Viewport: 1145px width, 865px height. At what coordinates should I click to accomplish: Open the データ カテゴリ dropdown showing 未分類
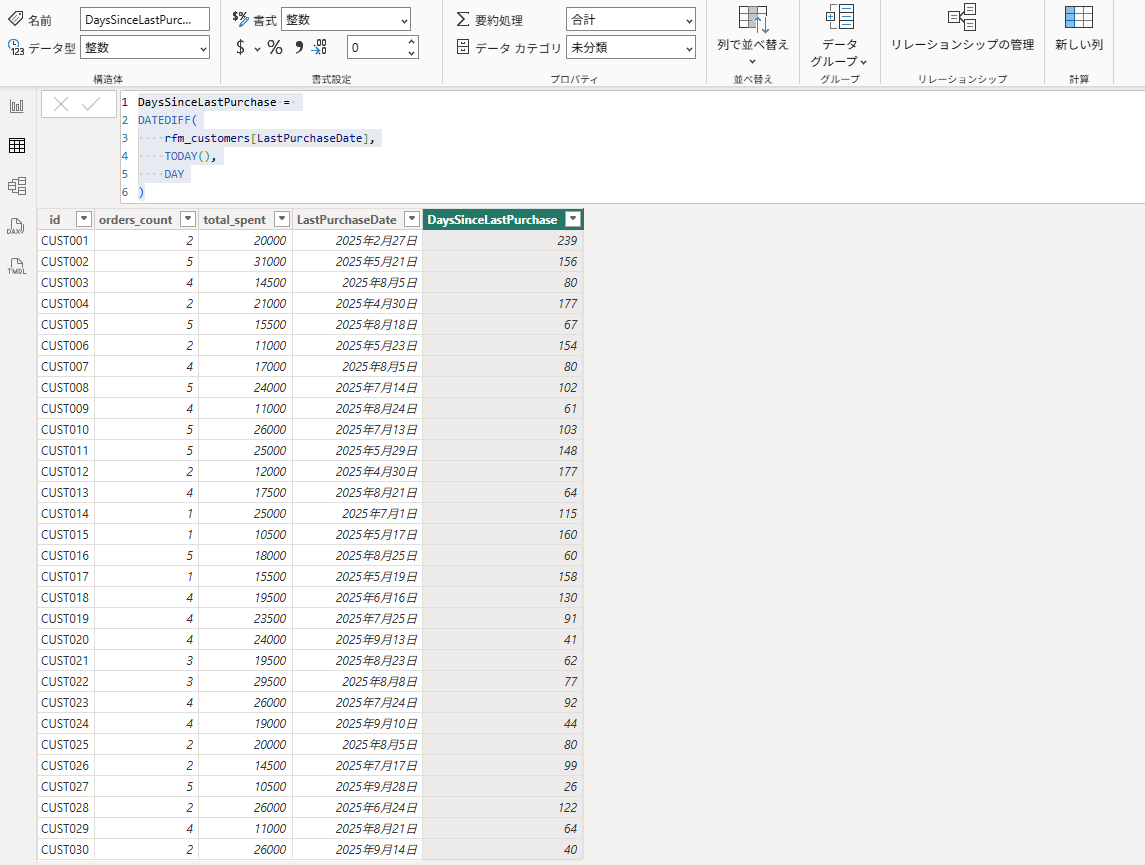click(631, 47)
